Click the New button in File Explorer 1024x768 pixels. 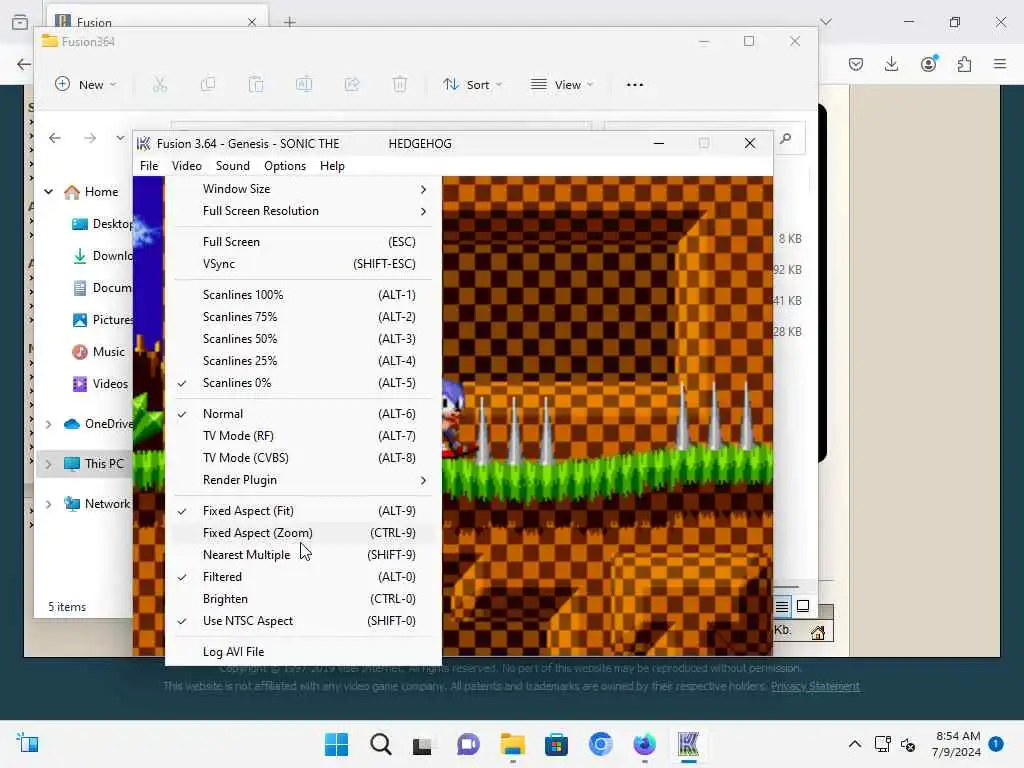coord(86,84)
